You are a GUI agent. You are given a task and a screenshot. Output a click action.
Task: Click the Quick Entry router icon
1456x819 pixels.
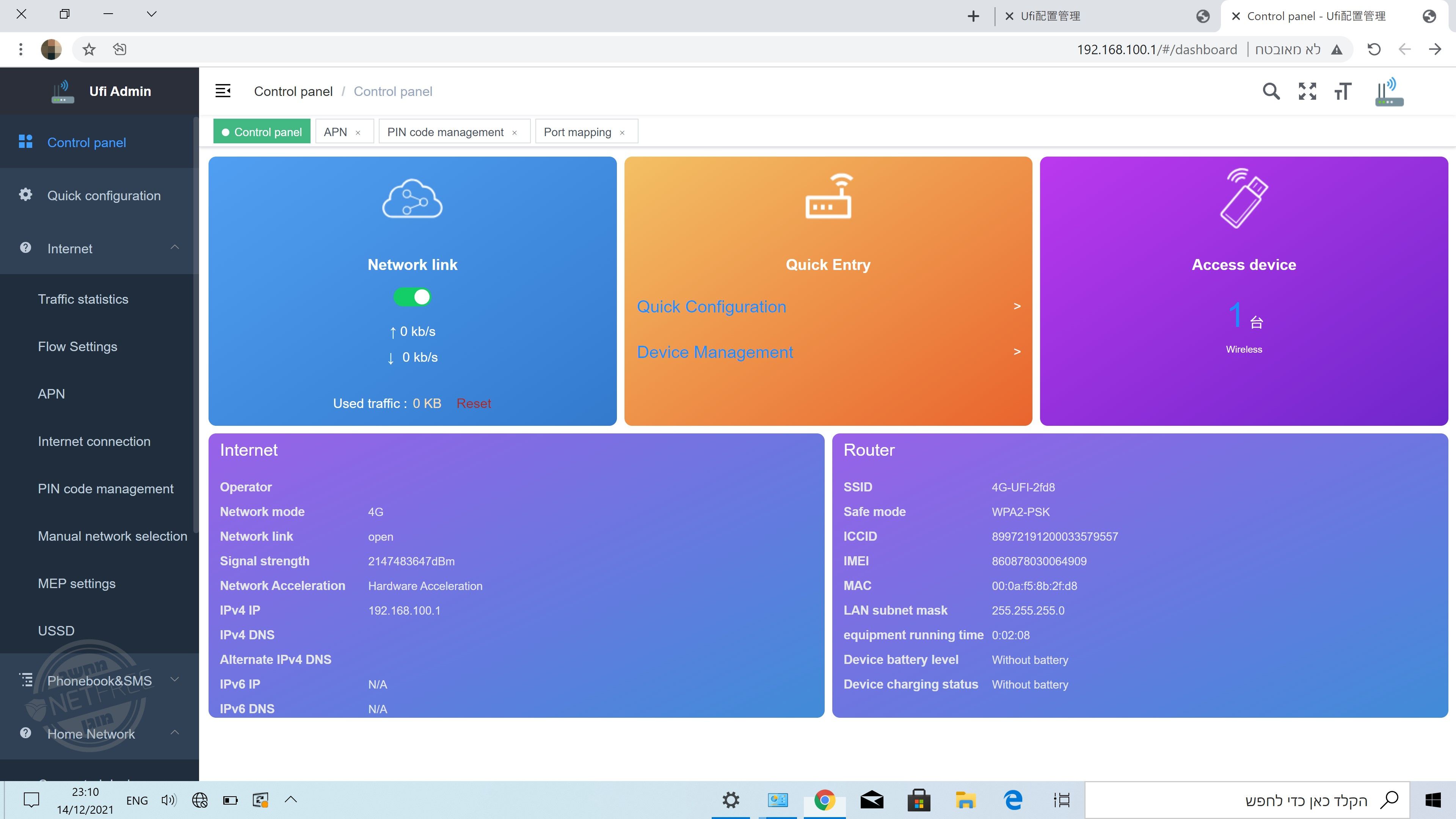tap(828, 196)
